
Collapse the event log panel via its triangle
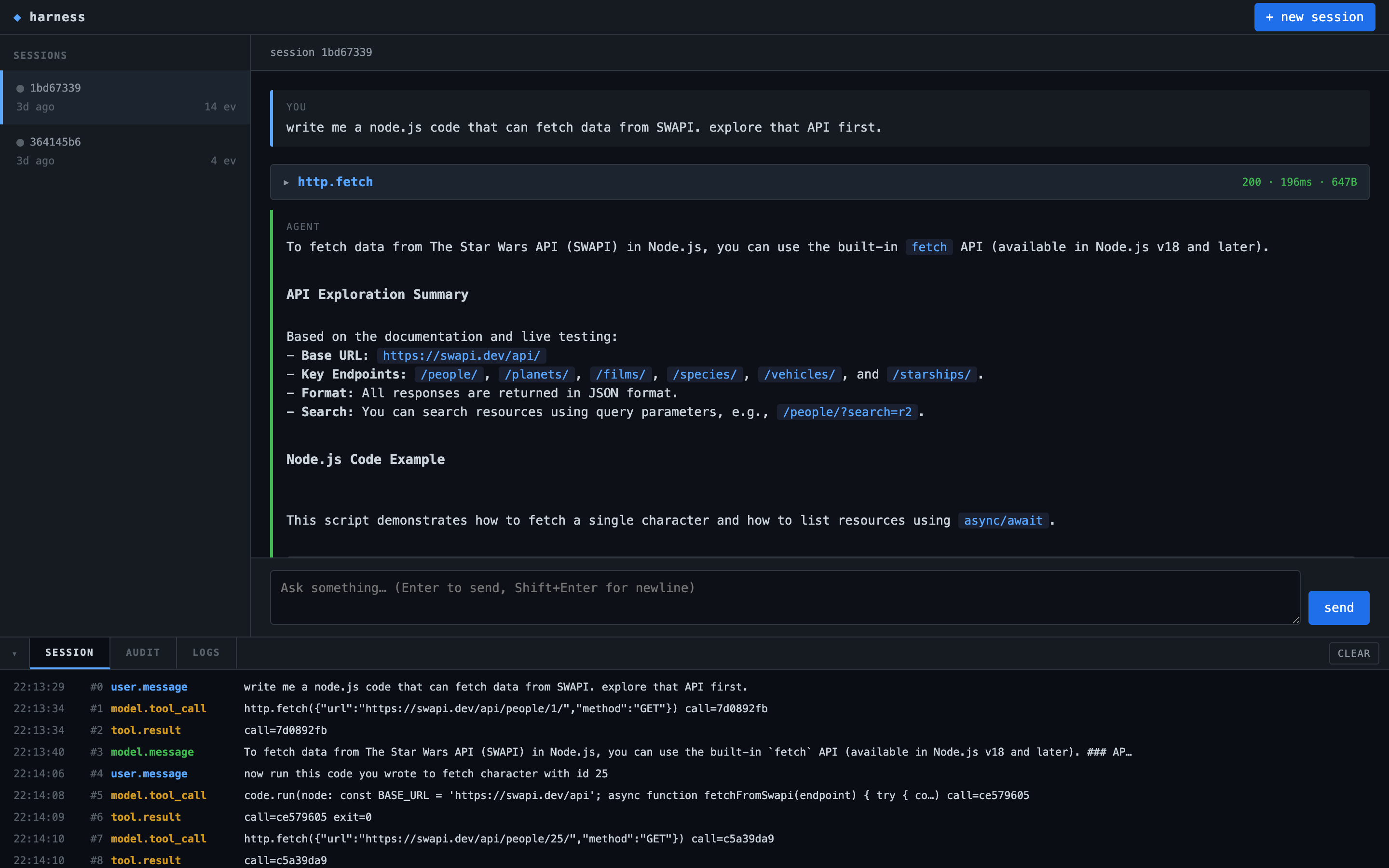(x=14, y=653)
